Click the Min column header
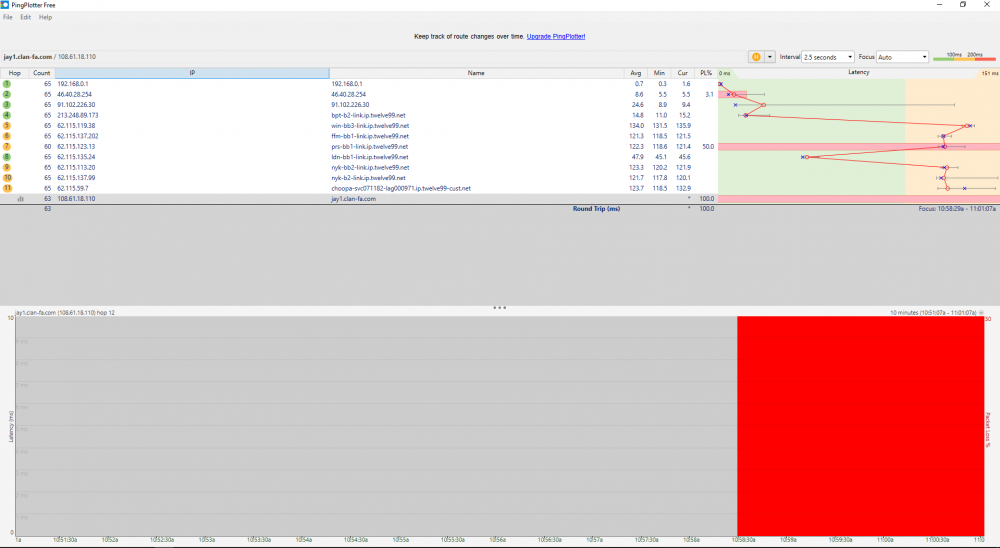The image size is (1000, 548). pos(659,73)
